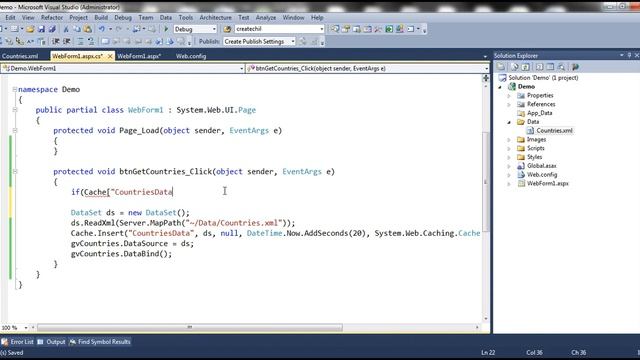Screen dimensions: 640x360
Task: Select WebForm1.aspx in Solution Explorer tree
Action: pyautogui.click(x=547, y=184)
